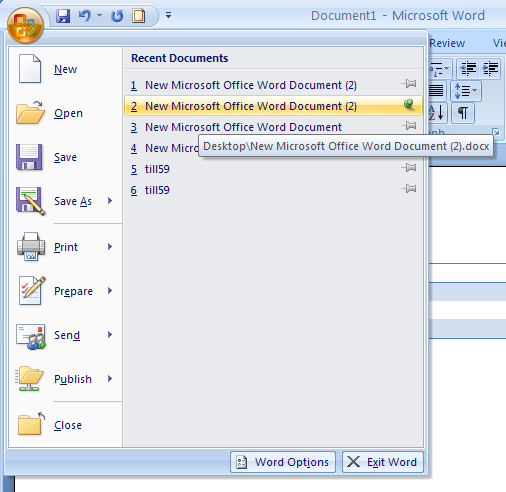Viewport: 506px width, 492px height.
Task: Expand the Send submenu arrow
Action: coord(110,335)
